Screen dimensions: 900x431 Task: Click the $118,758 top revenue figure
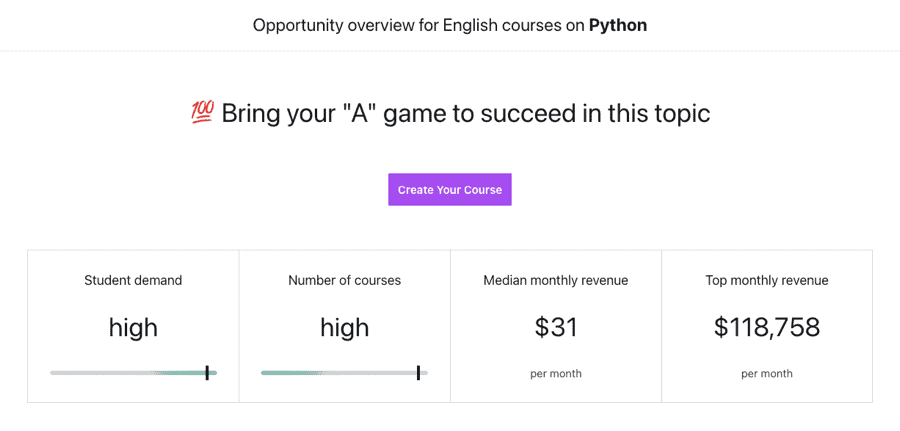pyautogui.click(x=767, y=327)
